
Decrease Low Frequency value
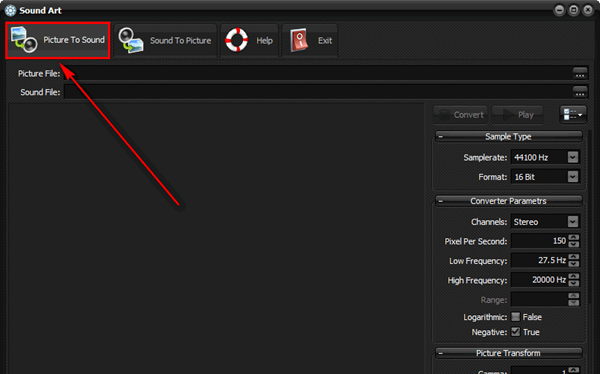click(x=574, y=264)
